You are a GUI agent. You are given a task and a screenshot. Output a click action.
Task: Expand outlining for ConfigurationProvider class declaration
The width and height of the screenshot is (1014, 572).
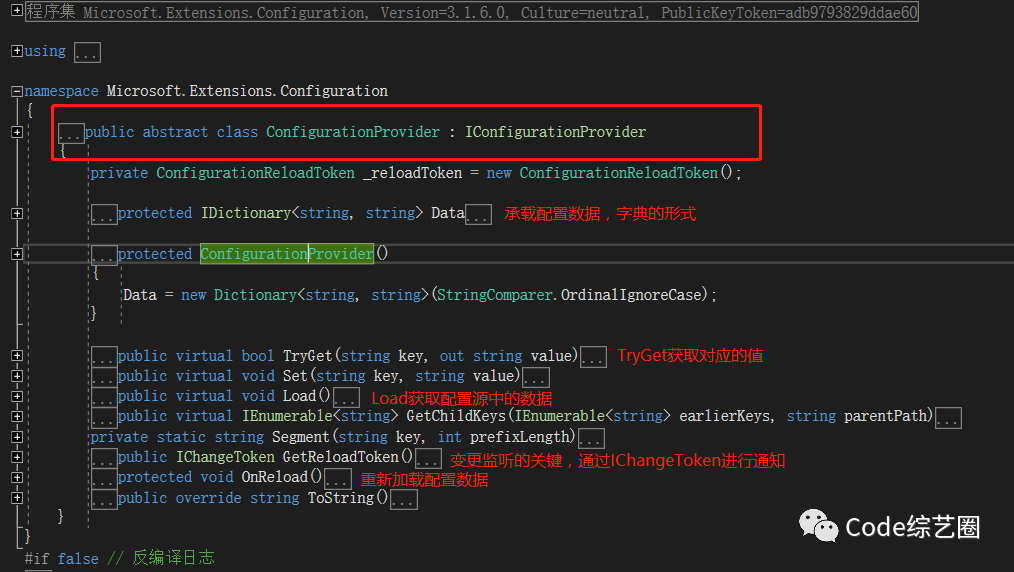(17, 132)
